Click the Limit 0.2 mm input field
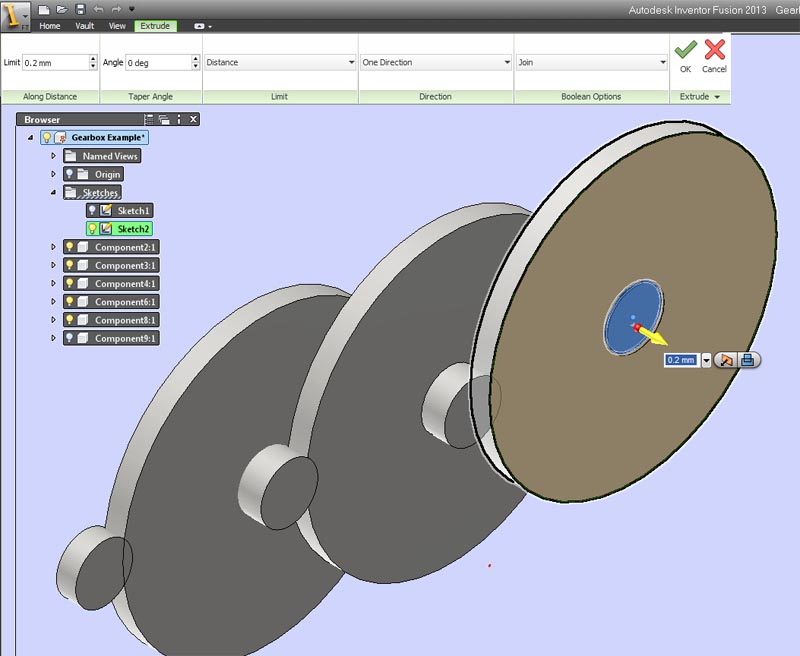The width and height of the screenshot is (800, 656). pyautogui.click(x=56, y=63)
